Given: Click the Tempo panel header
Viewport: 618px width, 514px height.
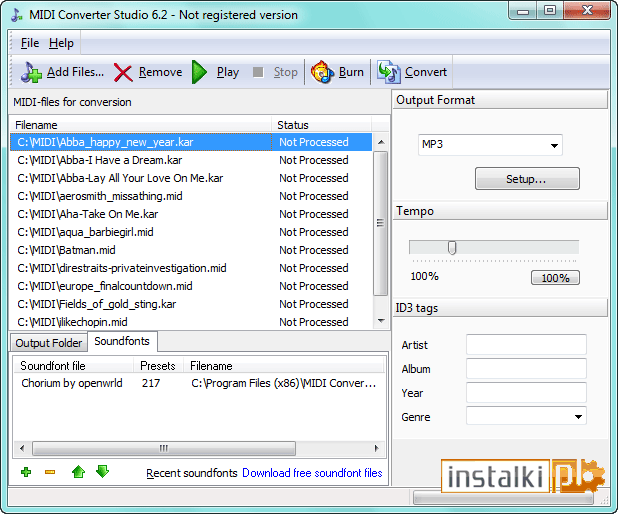Looking at the screenshot, I should [x=501, y=211].
